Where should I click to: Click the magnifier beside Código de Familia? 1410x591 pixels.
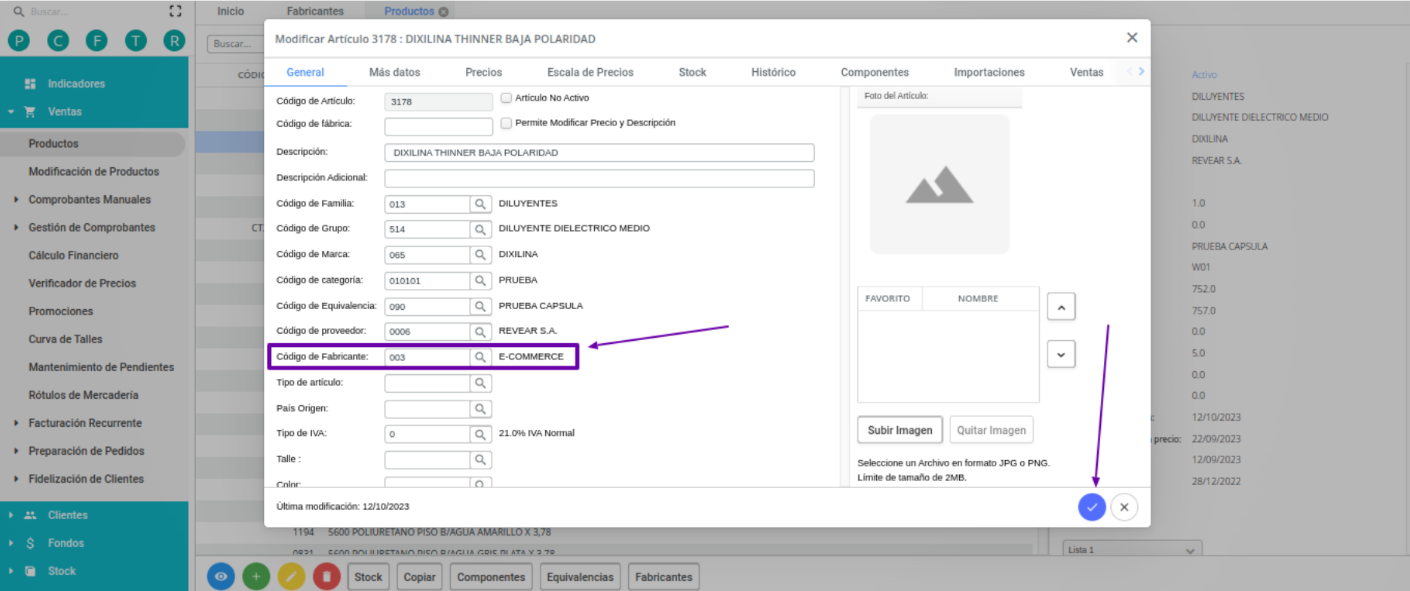pyautogui.click(x=481, y=204)
